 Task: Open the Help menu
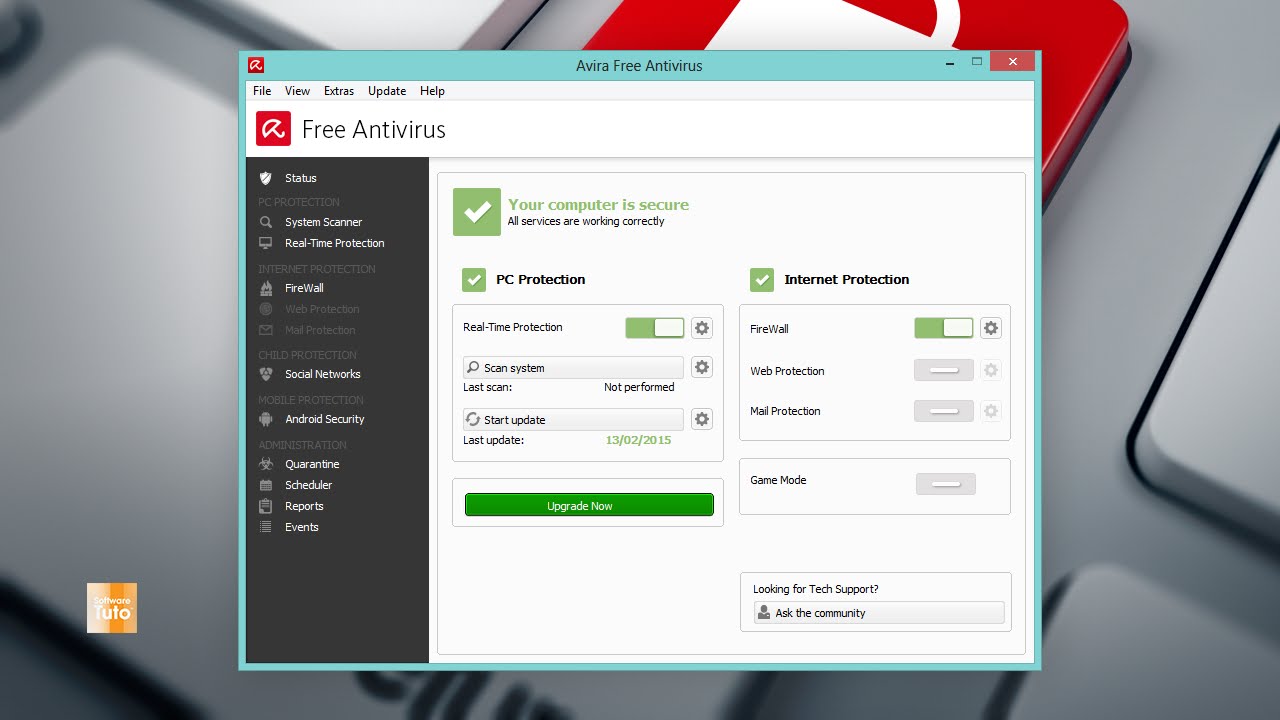tap(432, 91)
